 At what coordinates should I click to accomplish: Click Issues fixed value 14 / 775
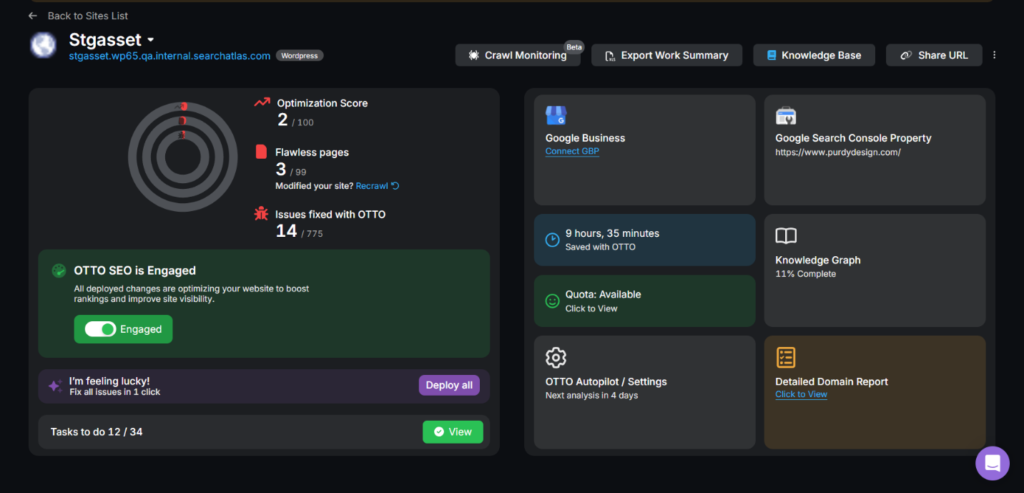point(299,231)
